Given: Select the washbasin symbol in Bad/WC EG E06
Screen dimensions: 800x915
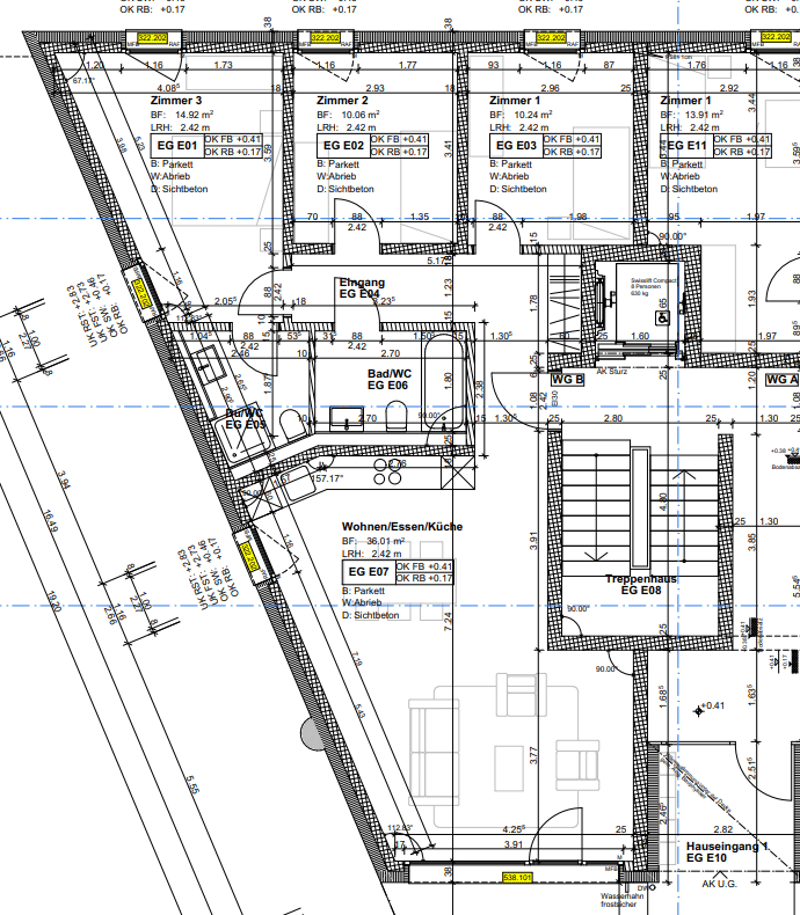Looking at the screenshot, I should pyautogui.click(x=347, y=418).
